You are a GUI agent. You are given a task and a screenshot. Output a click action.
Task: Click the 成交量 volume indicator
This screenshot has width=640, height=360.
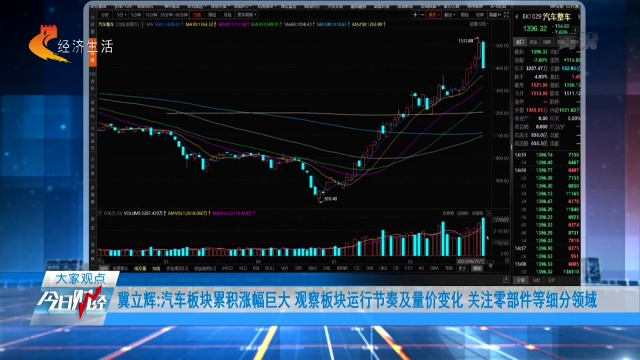[x=140, y=269]
